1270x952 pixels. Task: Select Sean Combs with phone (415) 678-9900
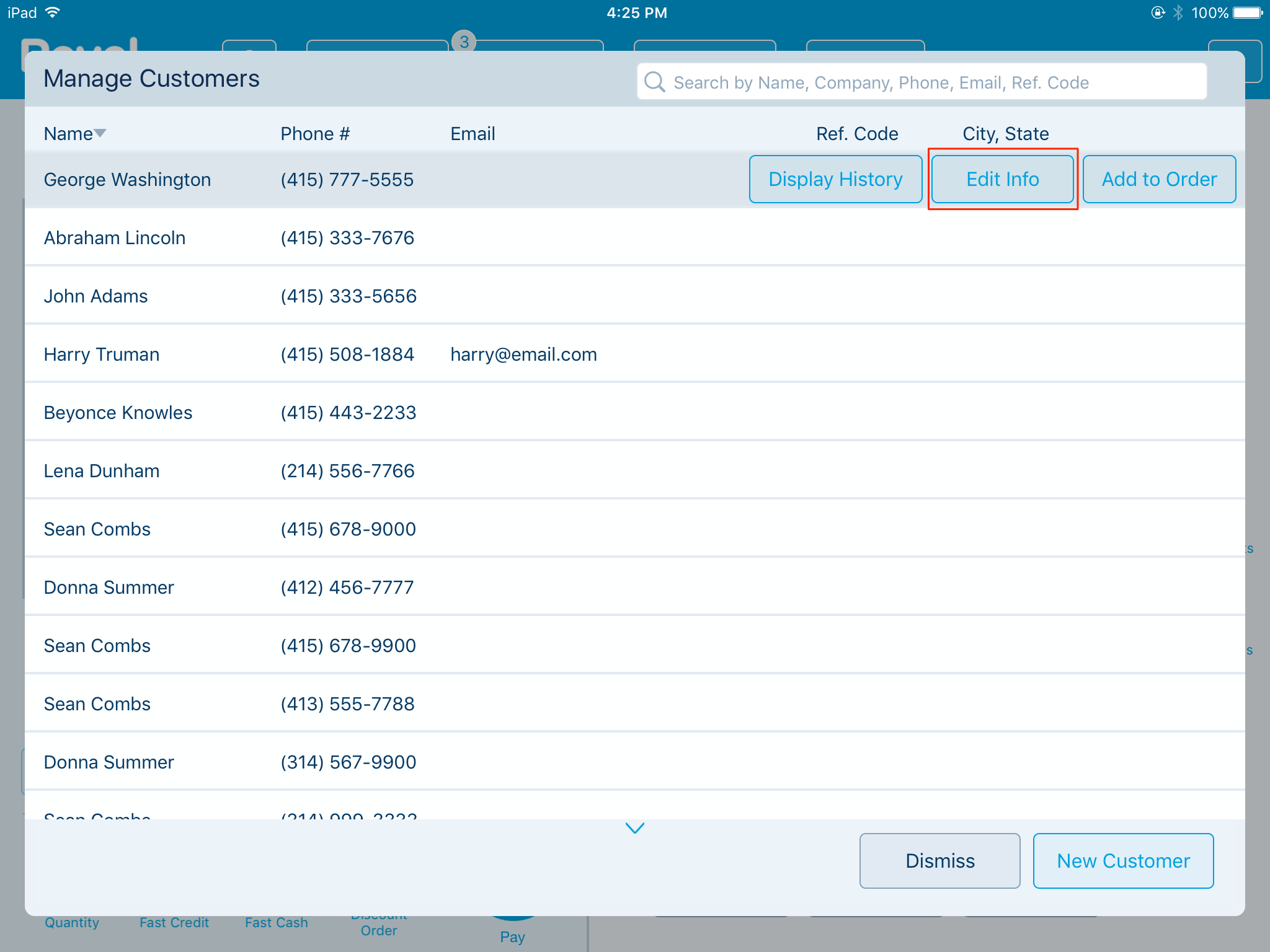(634, 645)
